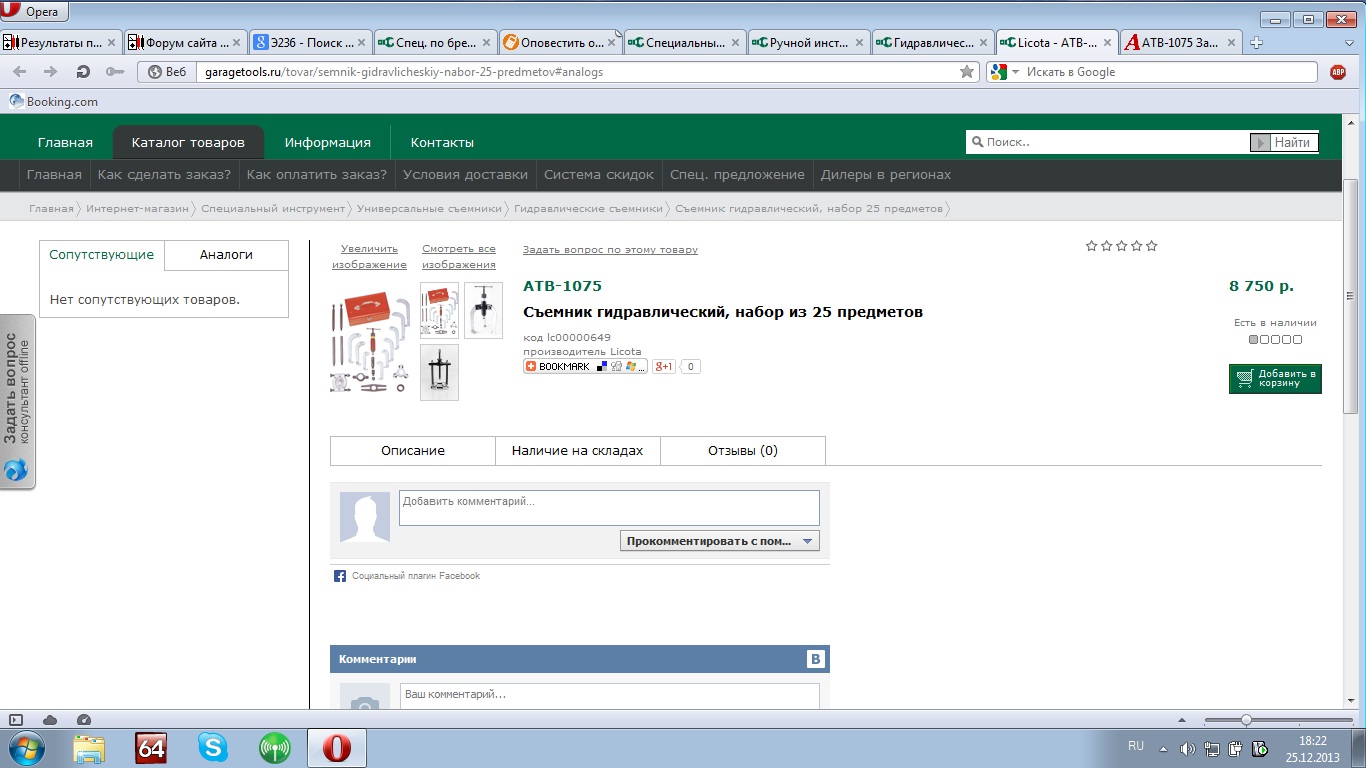Screen dimensions: 1366x768
Task: Go to 'Гидравлические съемники' breadcrumb
Action: (588, 209)
